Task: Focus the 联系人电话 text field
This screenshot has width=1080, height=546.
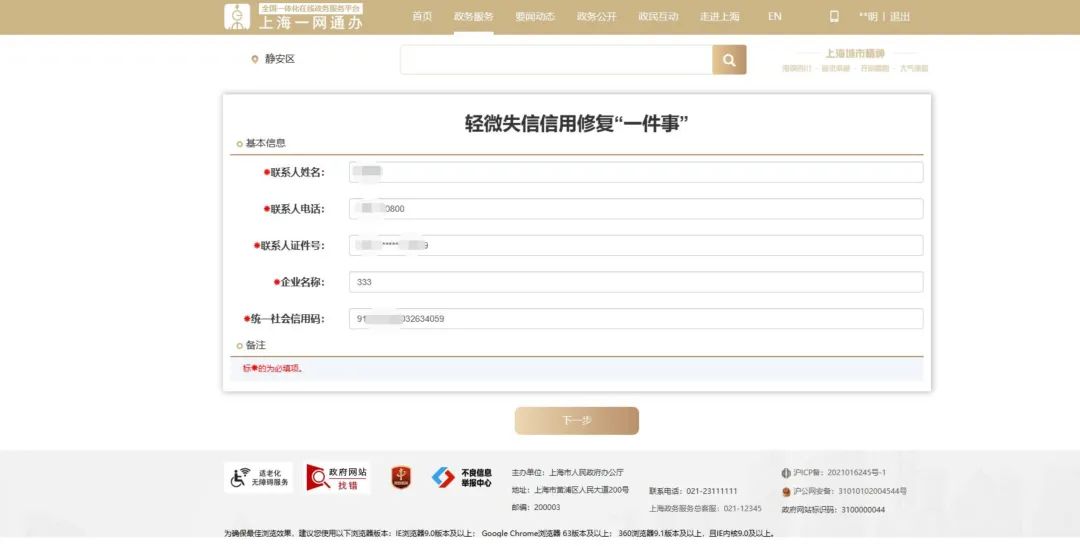Action: (636, 209)
